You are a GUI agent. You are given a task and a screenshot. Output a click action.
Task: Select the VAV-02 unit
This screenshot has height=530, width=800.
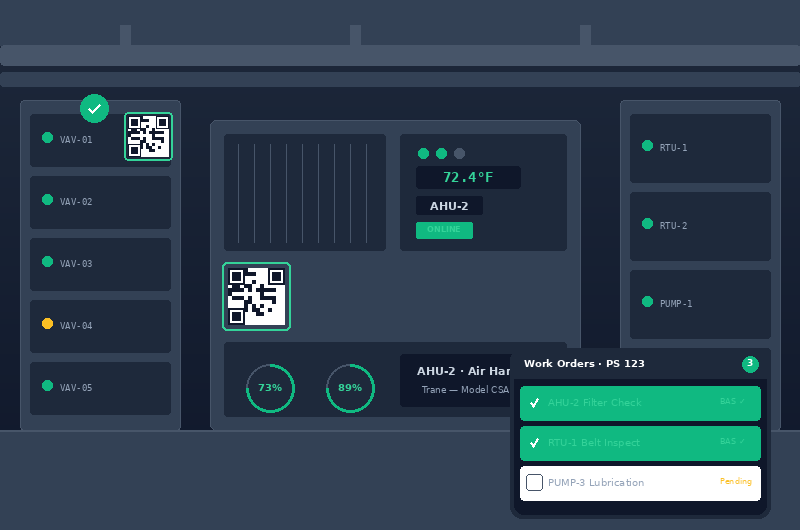pos(100,202)
